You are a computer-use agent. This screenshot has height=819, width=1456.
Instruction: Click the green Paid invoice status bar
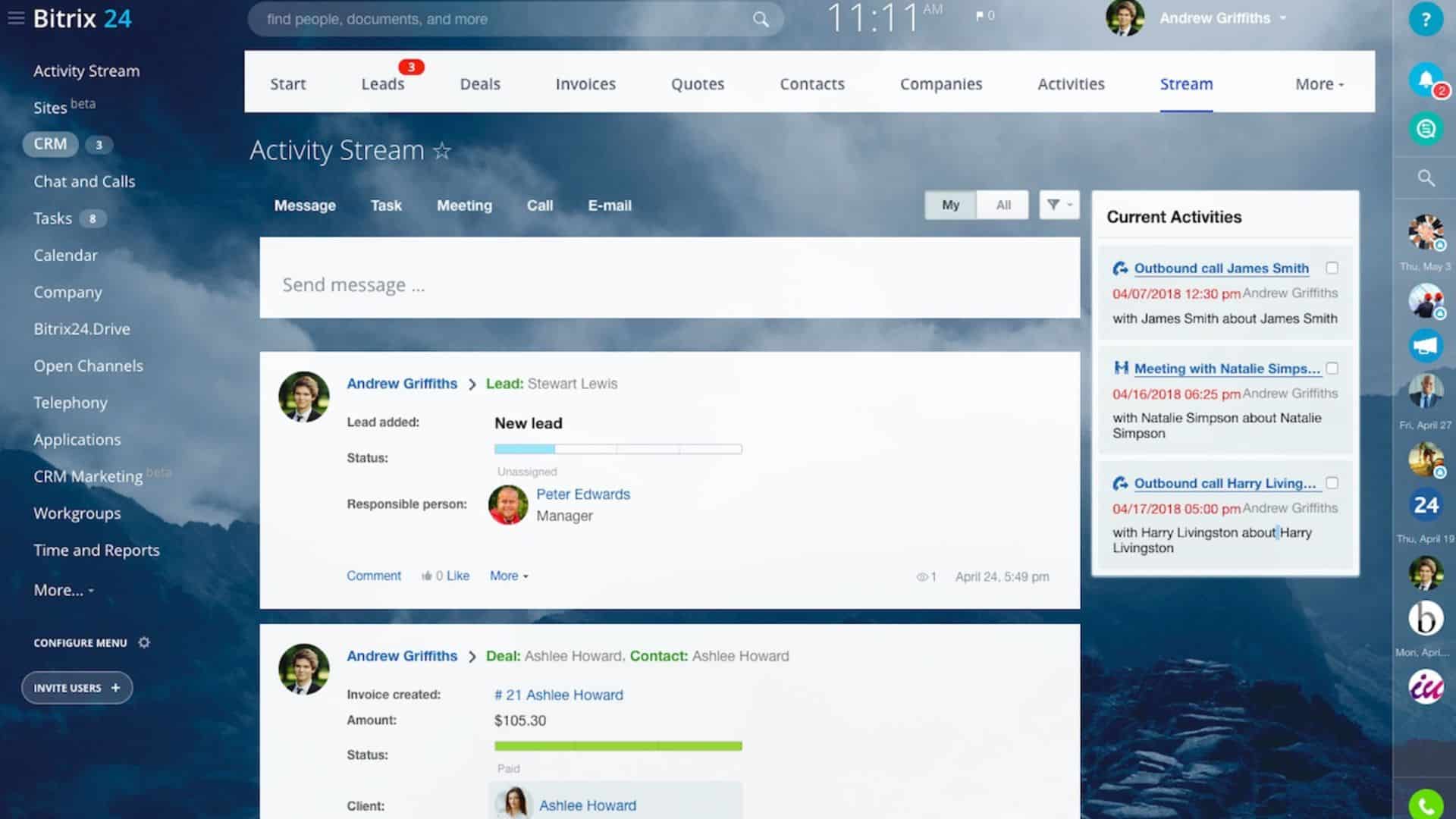[618, 746]
